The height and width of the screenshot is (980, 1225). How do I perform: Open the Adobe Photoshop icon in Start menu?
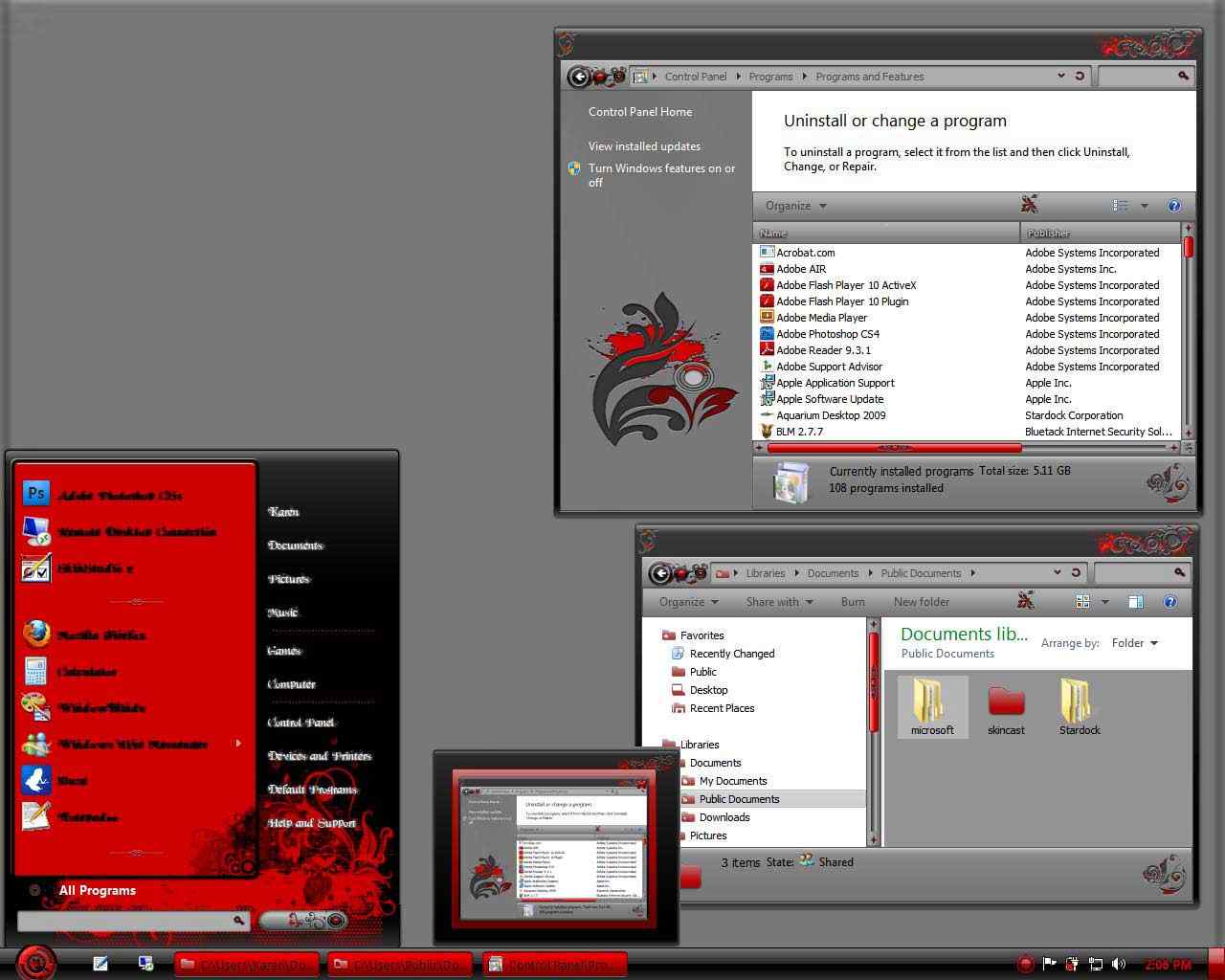[35, 494]
